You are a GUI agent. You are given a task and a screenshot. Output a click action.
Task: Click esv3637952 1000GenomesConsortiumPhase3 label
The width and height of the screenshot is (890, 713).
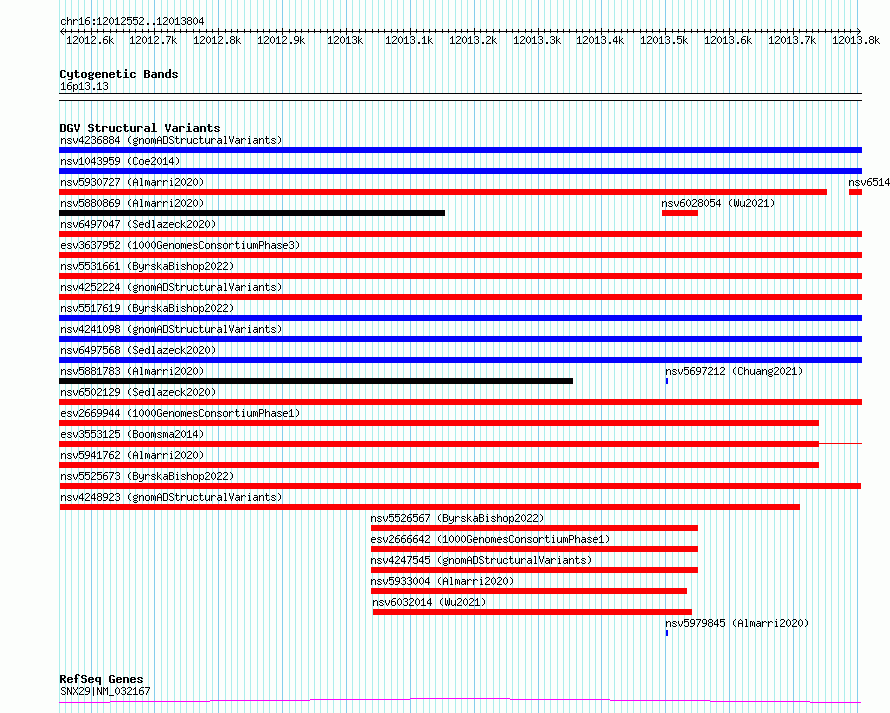pos(180,245)
